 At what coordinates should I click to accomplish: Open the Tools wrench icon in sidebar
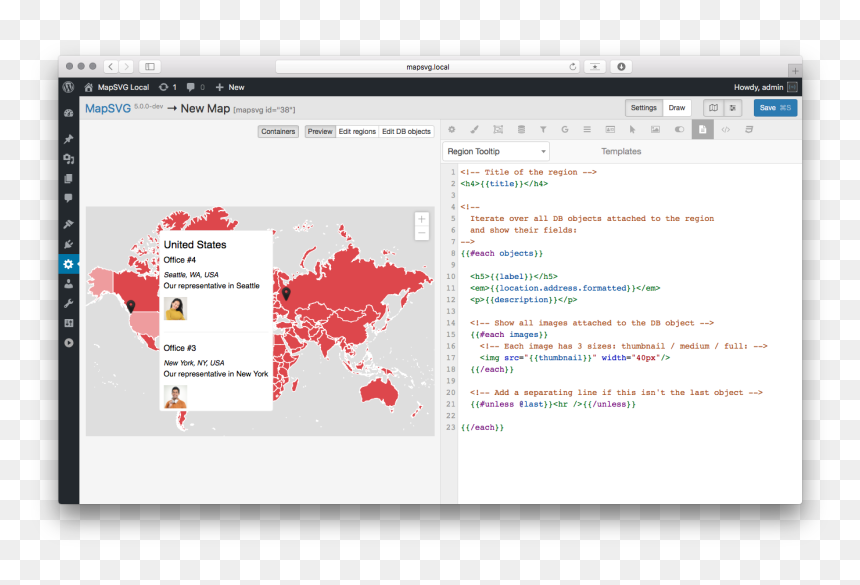[69, 304]
